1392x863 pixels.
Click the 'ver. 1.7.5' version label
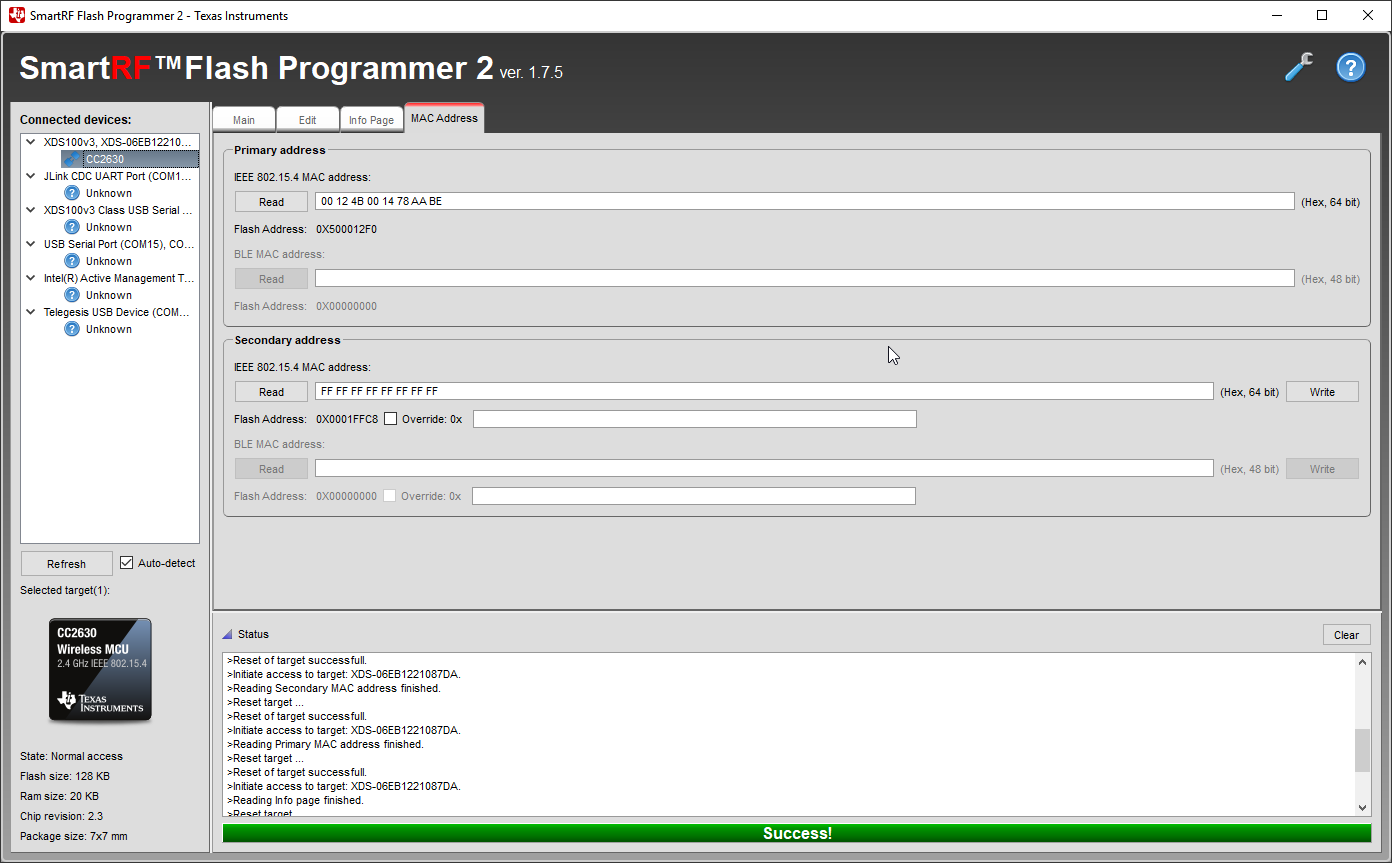tap(531, 72)
